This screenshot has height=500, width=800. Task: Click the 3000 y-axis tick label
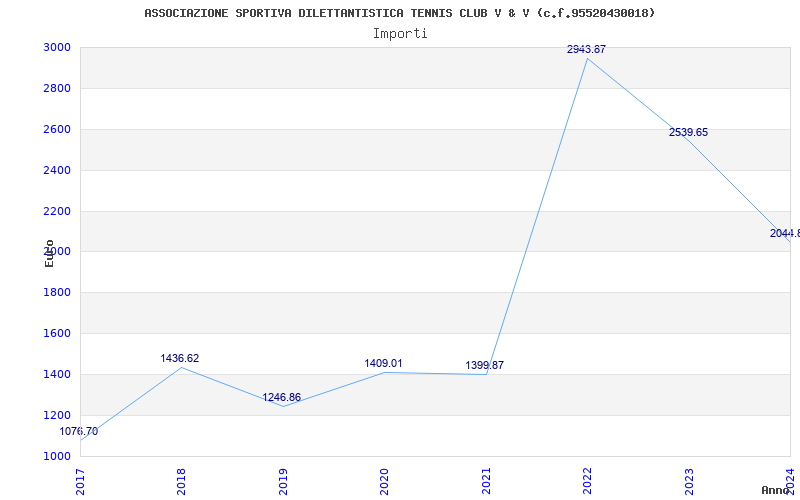56,48
